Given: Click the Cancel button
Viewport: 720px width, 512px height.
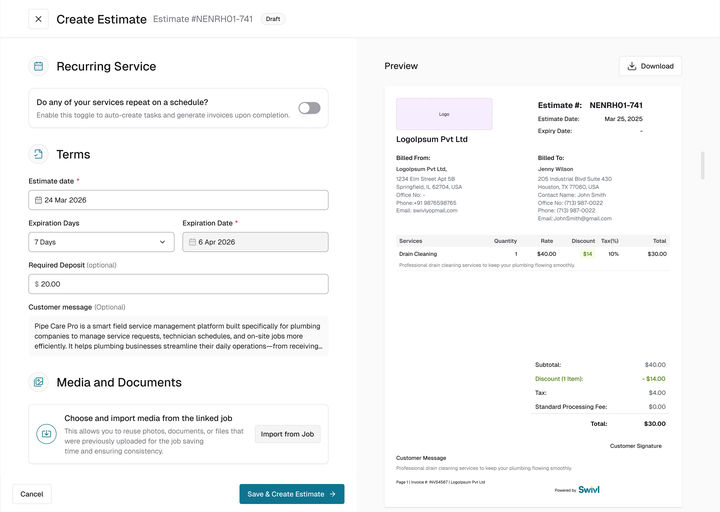Looking at the screenshot, I should click(x=32, y=494).
